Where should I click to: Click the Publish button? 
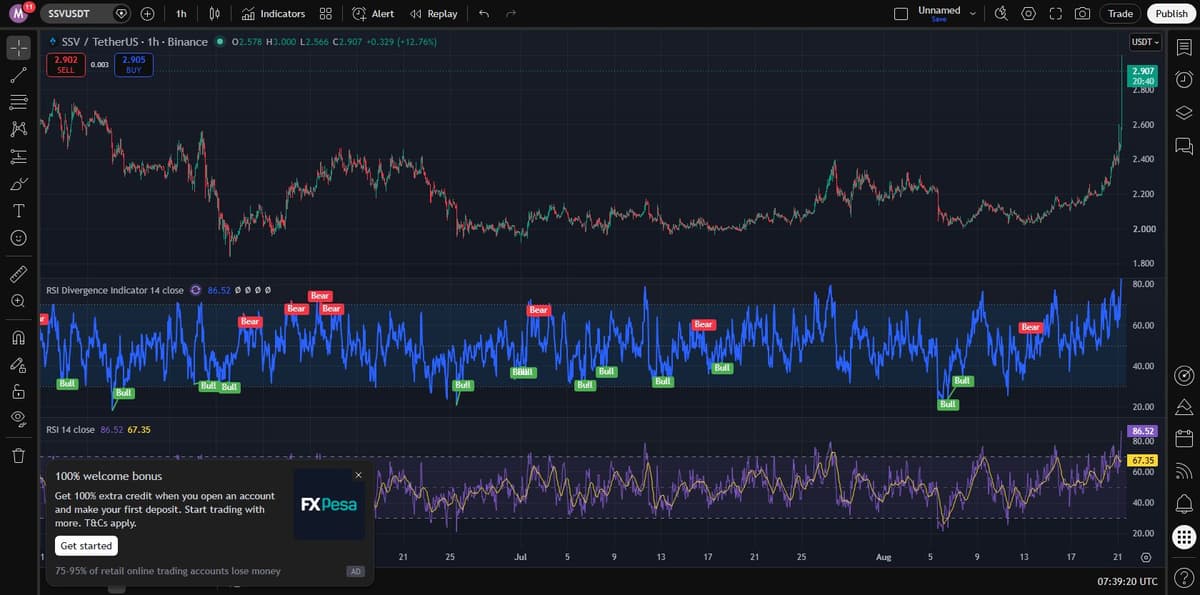(x=1171, y=14)
